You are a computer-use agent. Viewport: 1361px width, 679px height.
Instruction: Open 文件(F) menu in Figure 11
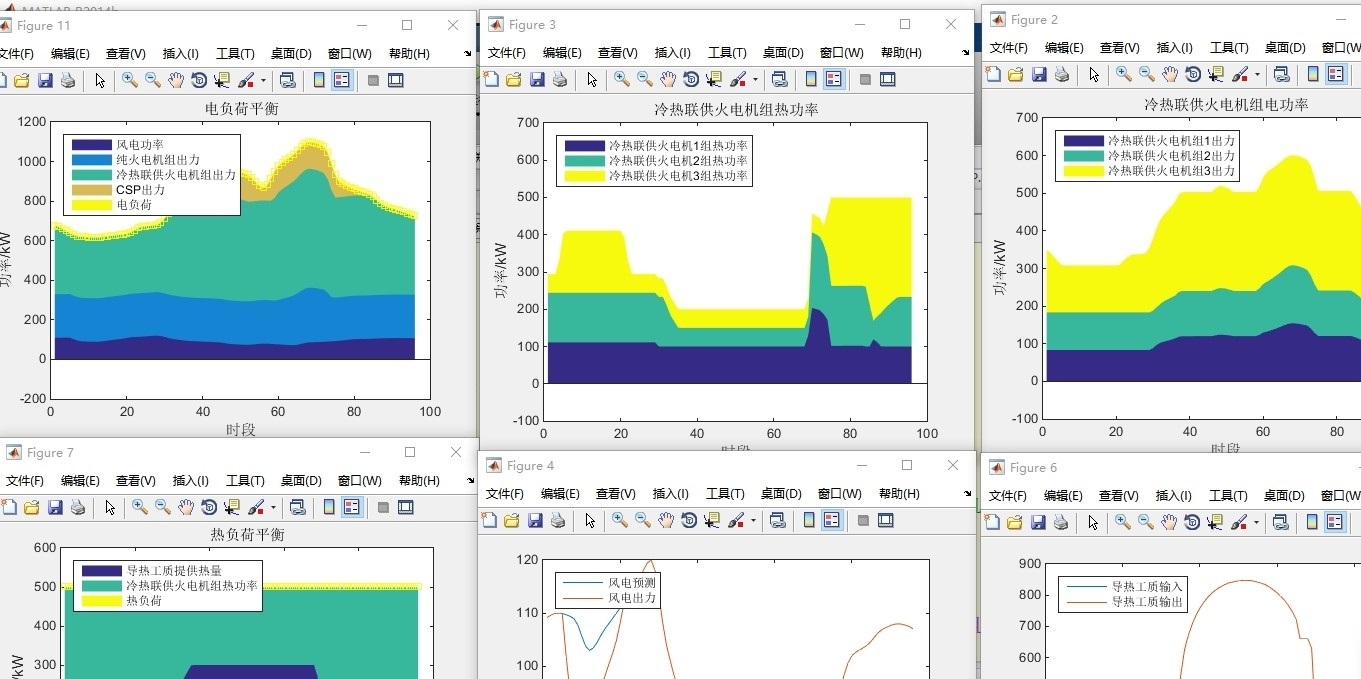tap(14, 54)
